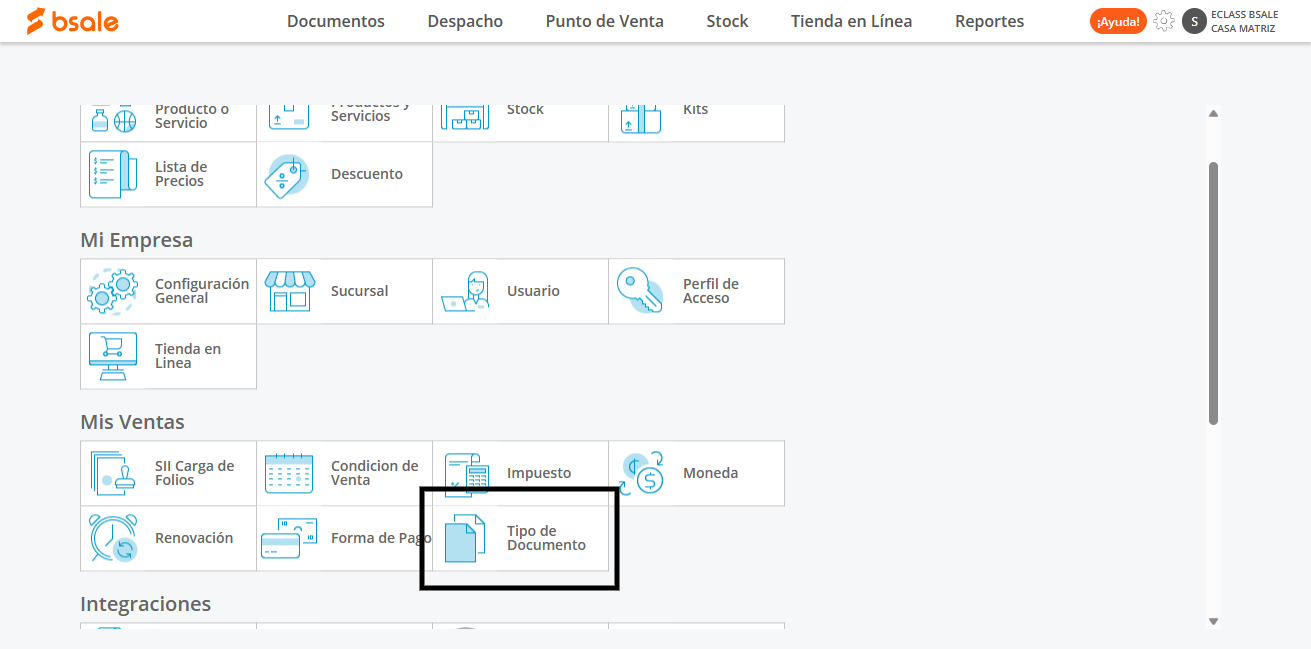Open Forma de Pago card icon
Viewport: 1311px width, 649px height.
tap(289, 538)
